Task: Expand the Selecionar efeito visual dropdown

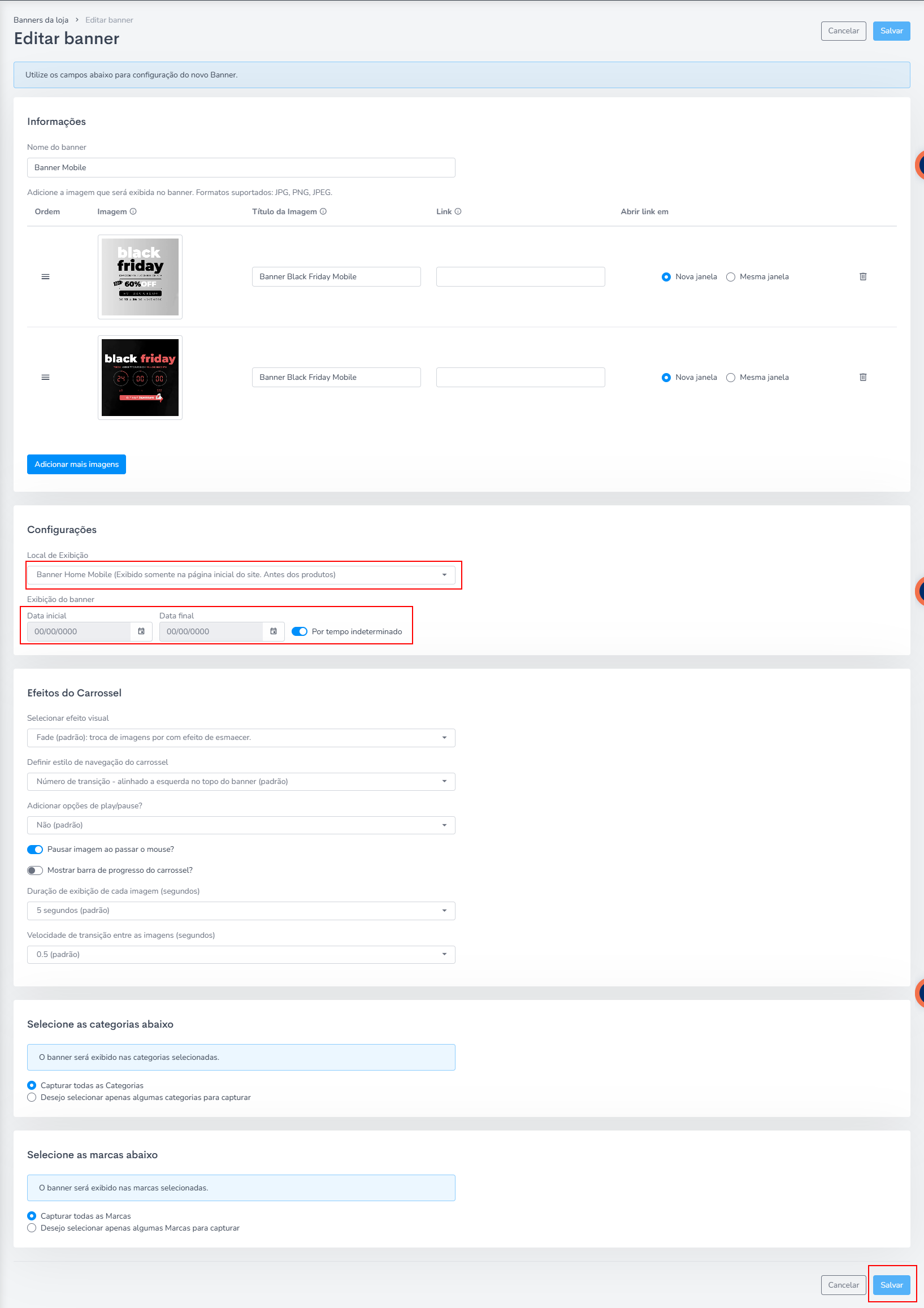Action: coord(241,738)
